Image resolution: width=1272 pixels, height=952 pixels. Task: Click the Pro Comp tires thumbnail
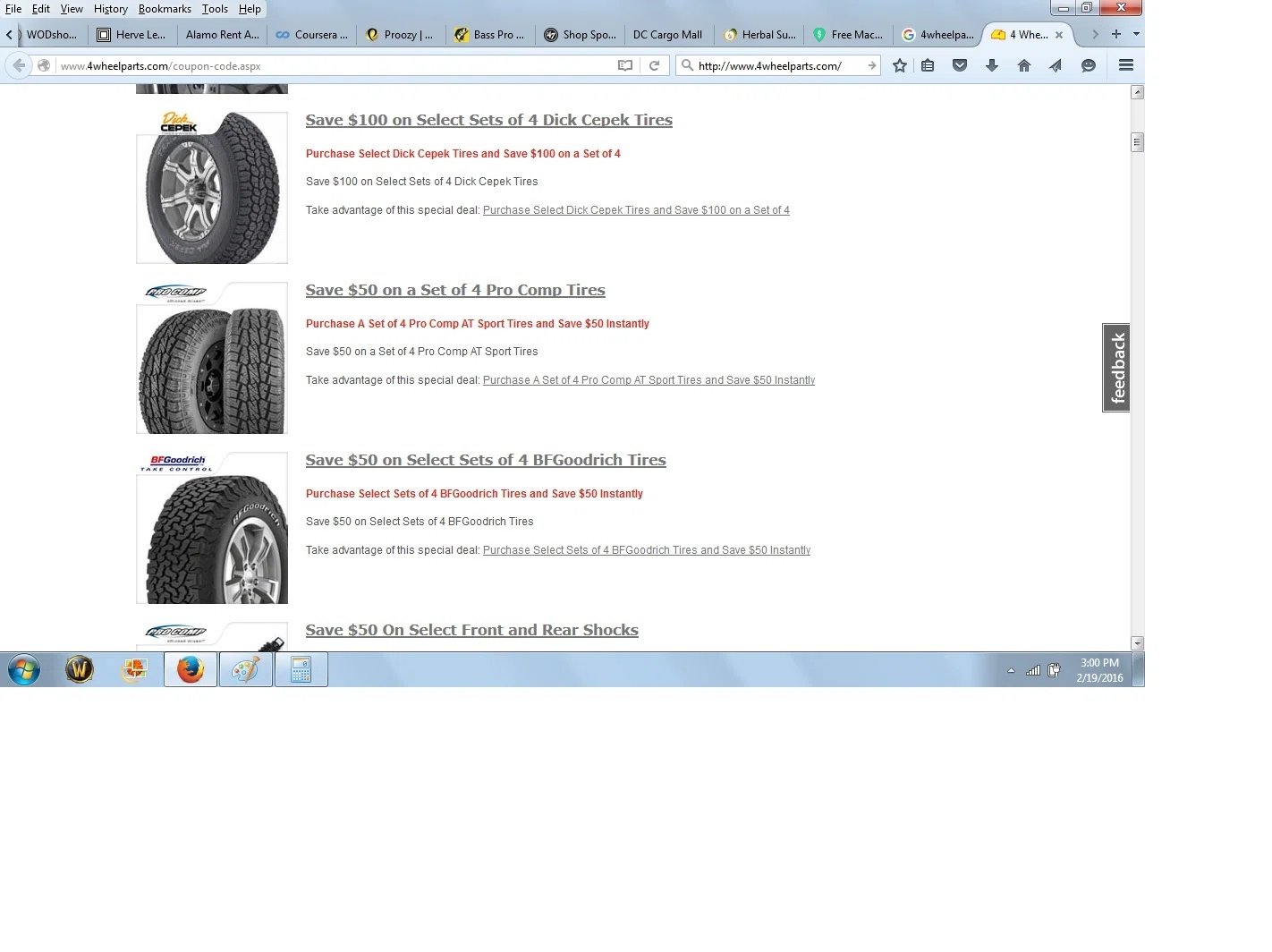[x=212, y=358]
